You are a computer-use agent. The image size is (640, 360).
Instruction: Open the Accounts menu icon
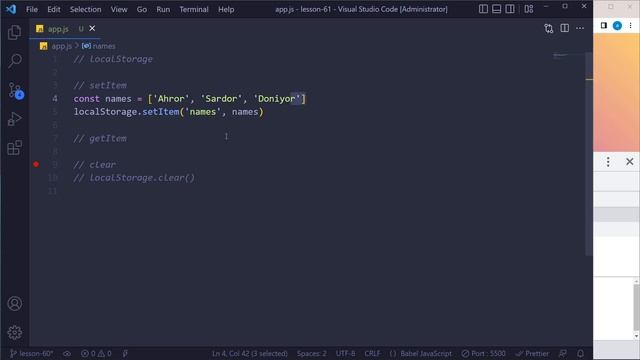15,303
